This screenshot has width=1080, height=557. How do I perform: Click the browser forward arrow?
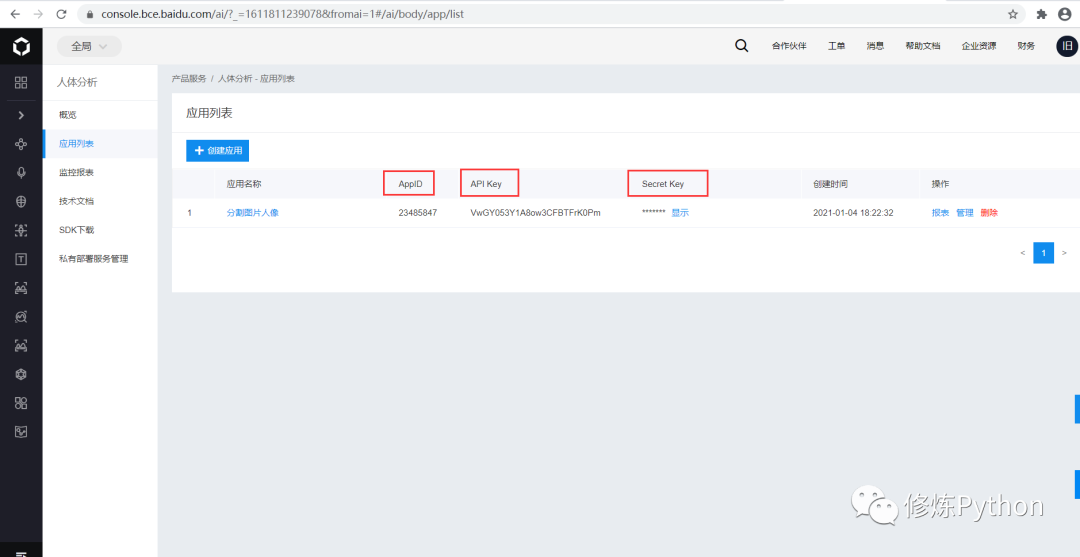38,14
